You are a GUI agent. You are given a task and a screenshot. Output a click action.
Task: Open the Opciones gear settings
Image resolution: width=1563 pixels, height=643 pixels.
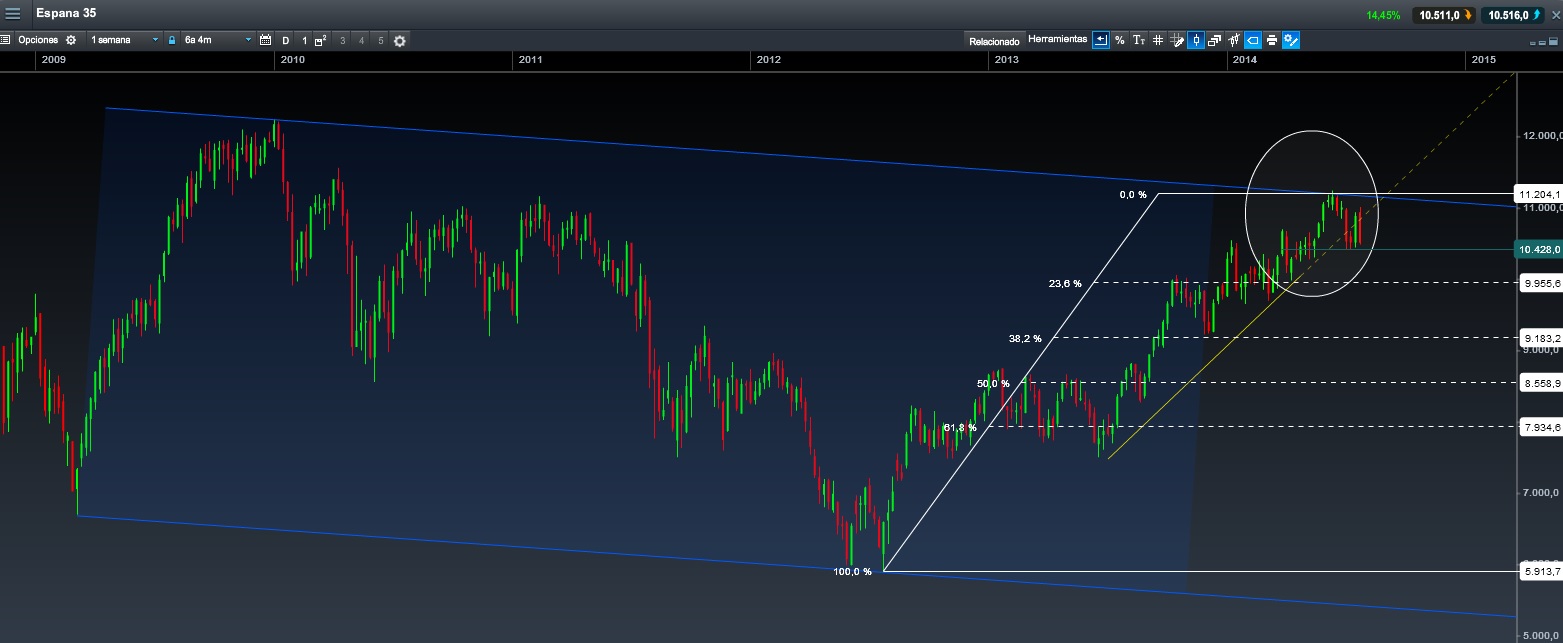[x=71, y=40]
